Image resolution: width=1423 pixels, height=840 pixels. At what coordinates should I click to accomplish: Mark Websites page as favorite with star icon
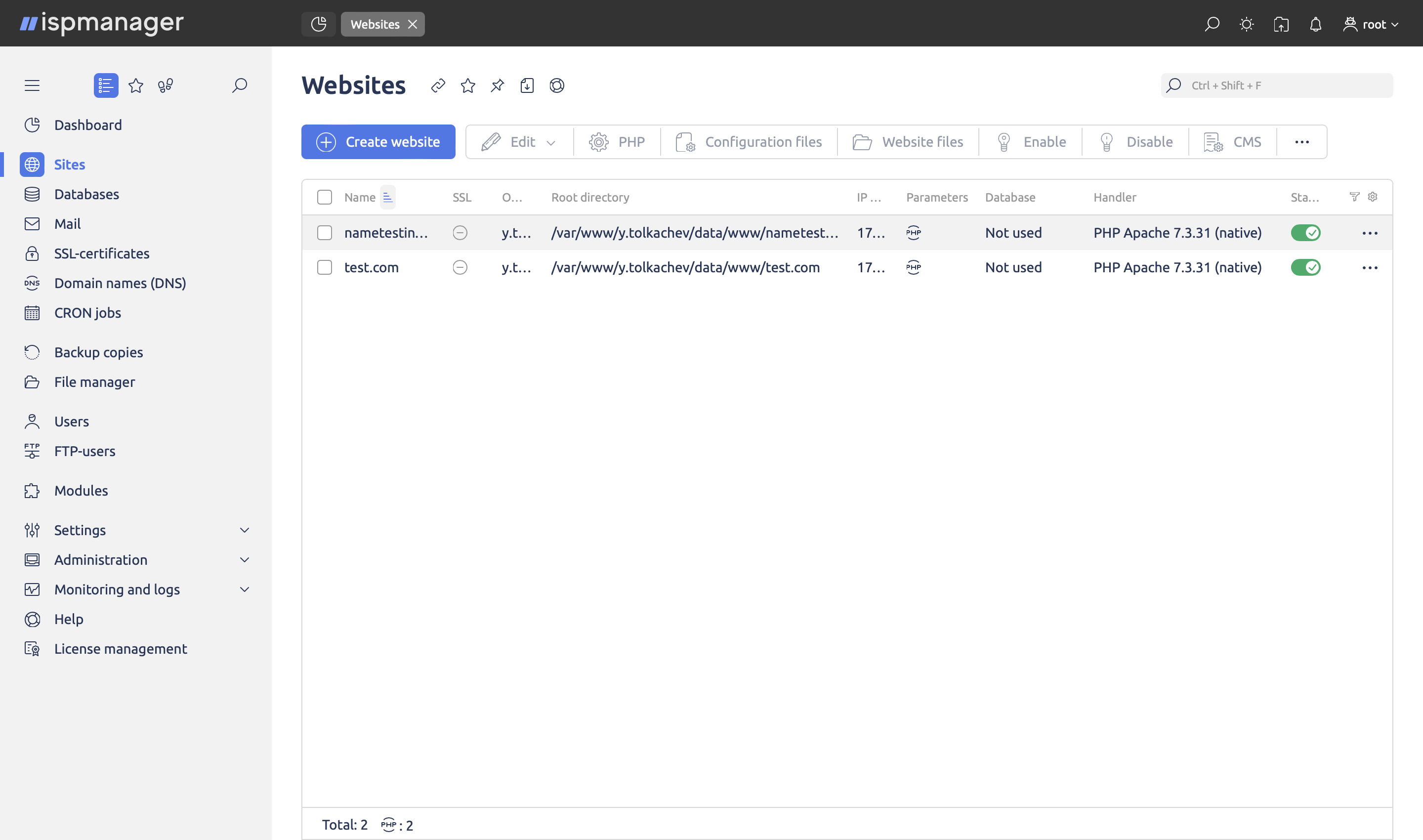tap(467, 85)
